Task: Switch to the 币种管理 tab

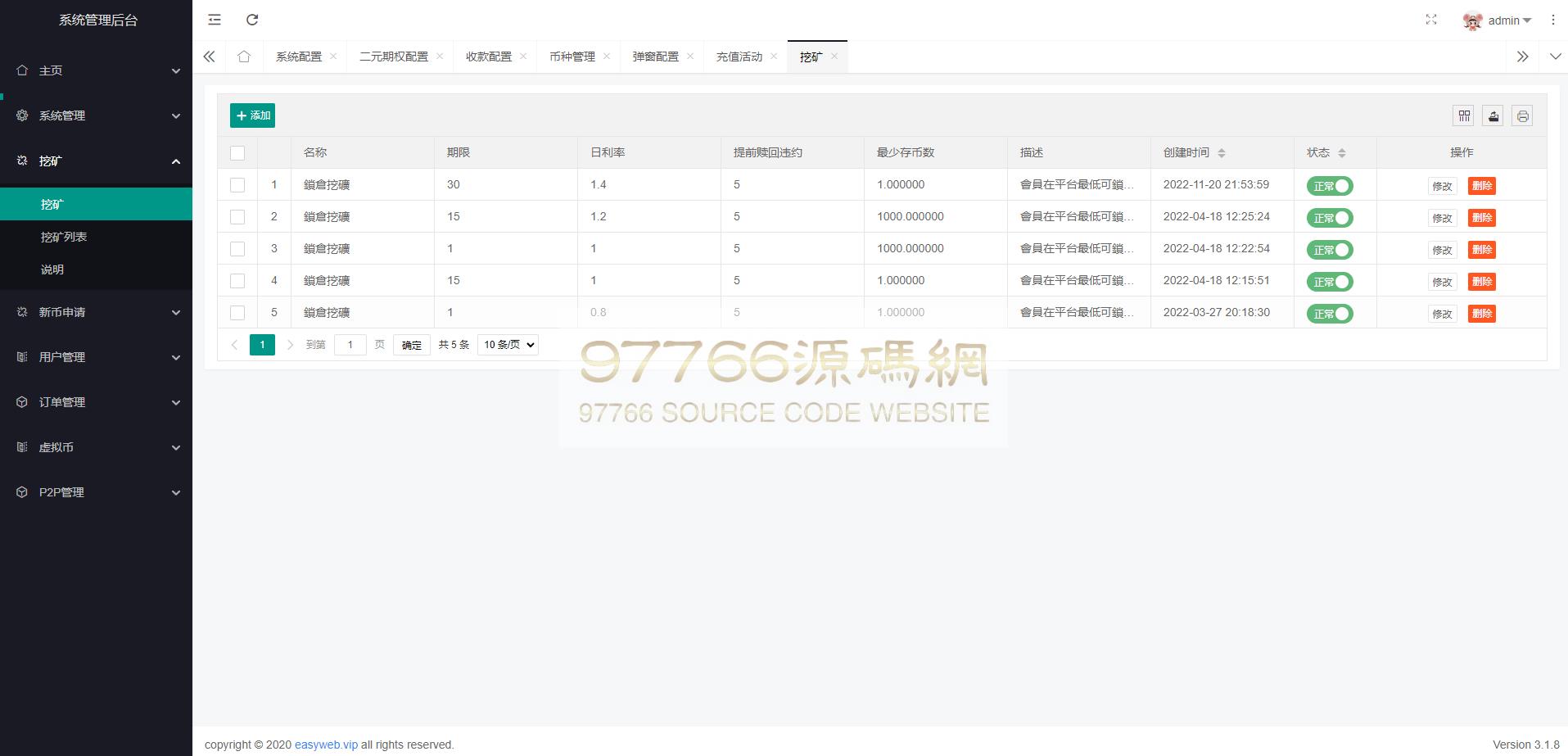Action: [572, 57]
